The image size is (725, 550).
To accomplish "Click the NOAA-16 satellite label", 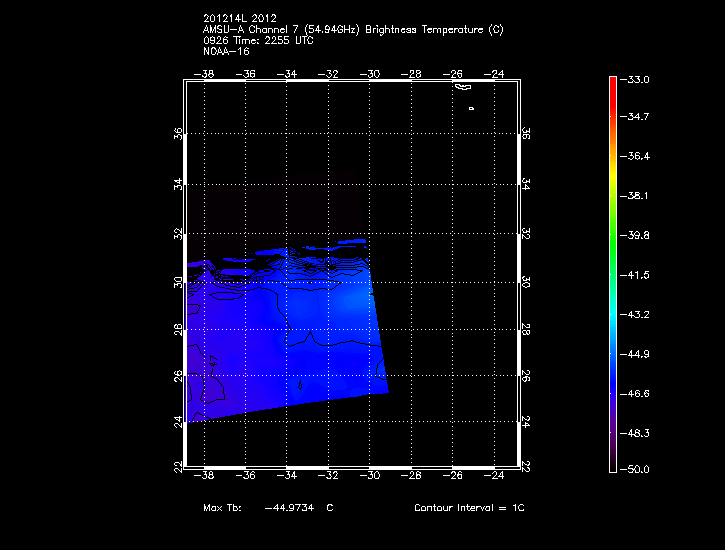I will point(225,52).
